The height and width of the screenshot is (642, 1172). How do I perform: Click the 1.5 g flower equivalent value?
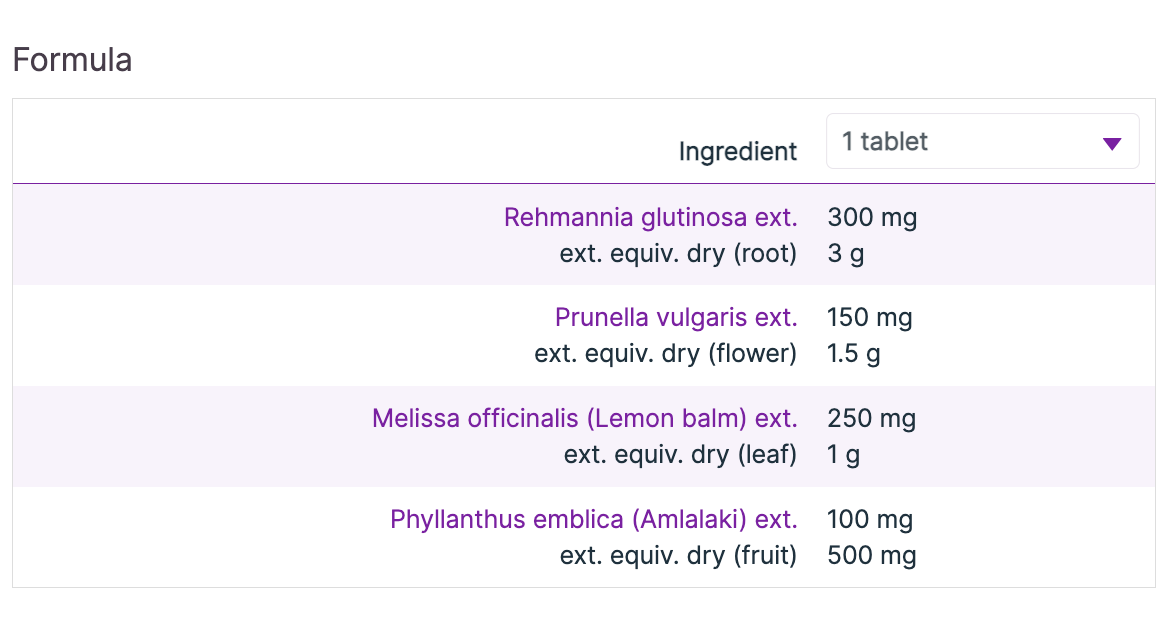pos(854,354)
